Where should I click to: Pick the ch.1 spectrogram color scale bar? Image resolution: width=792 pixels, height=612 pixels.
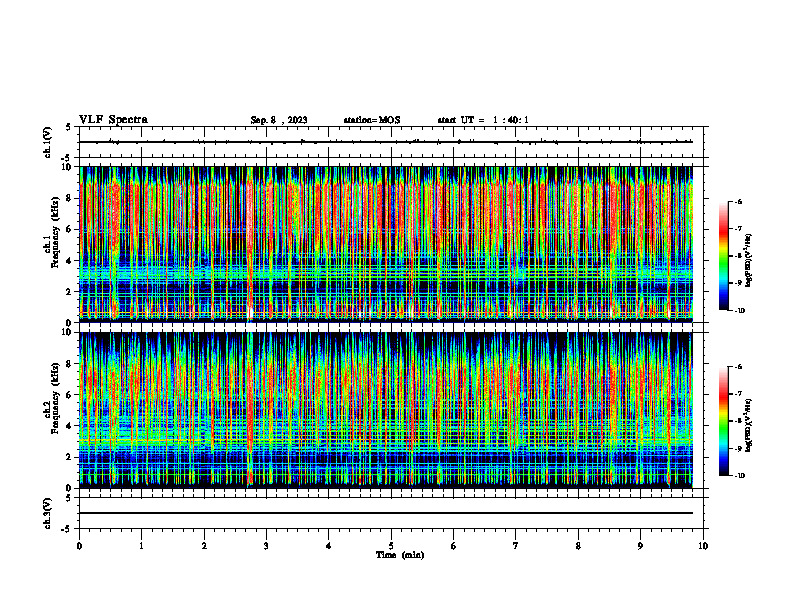coord(723,256)
